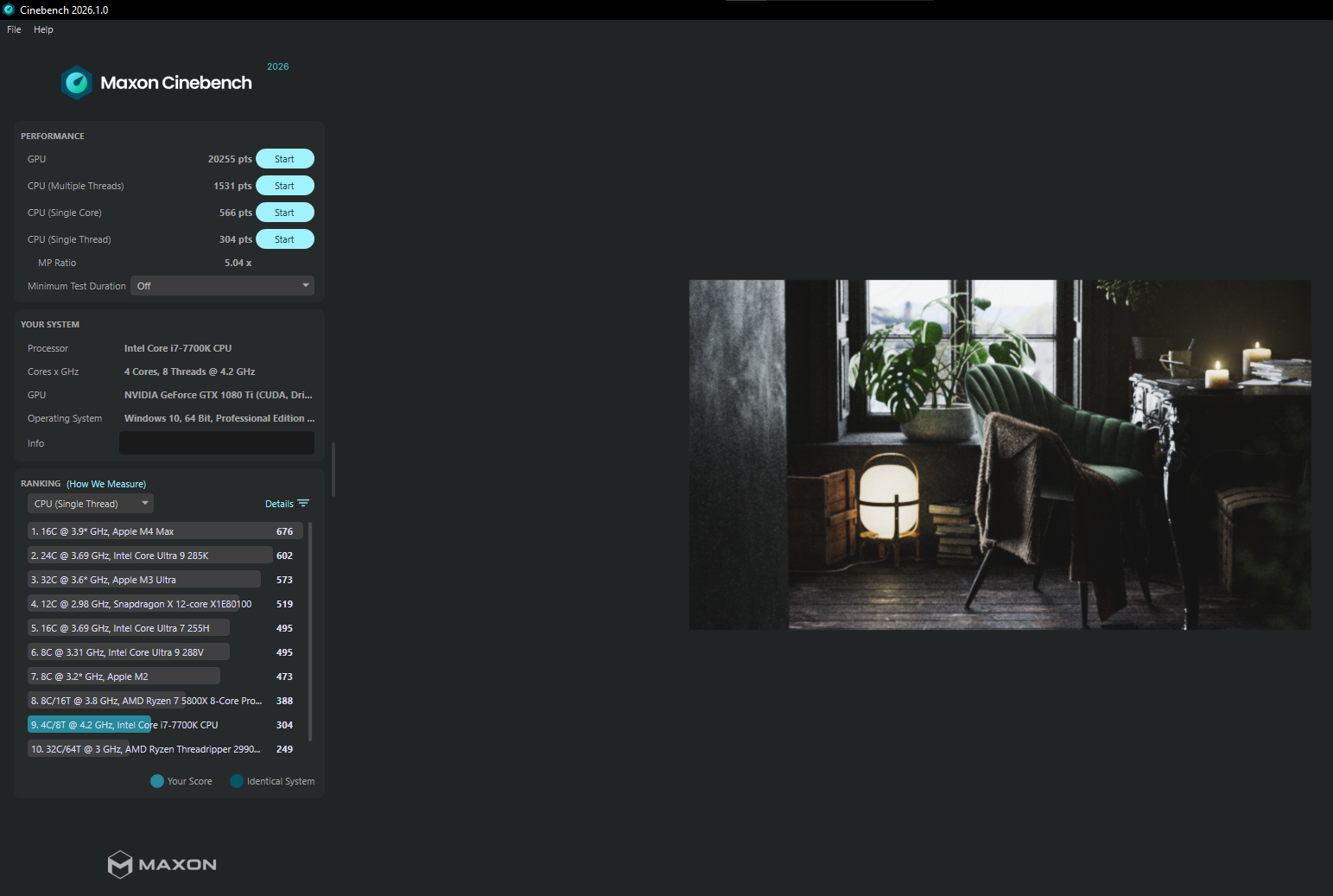Image resolution: width=1333 pixels, height=896 pixels.
Task: Click the Identical System legend dot
Action: 237,781
